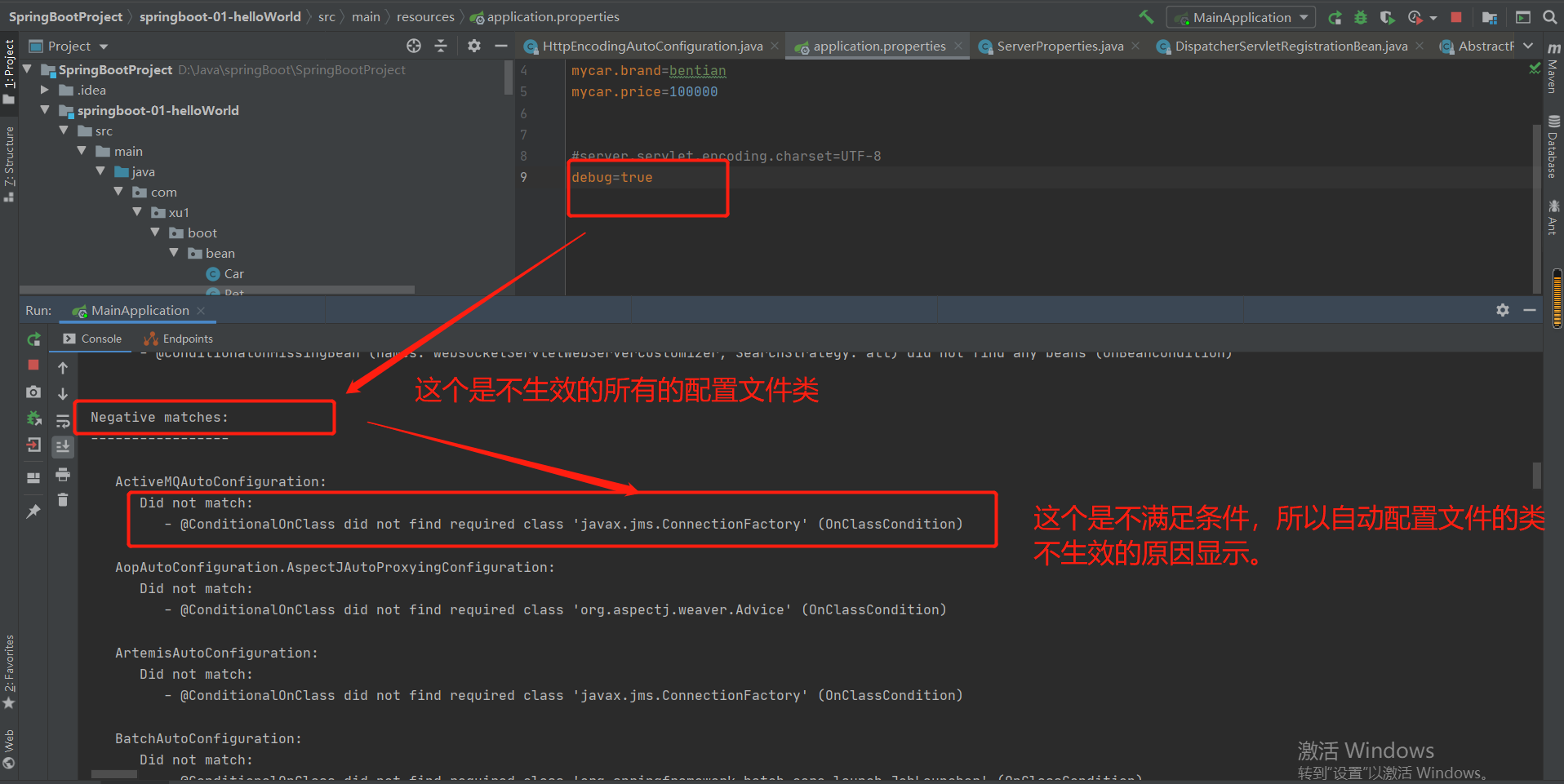Switch to the Endpoints tab
Image resolution: width=1564 pixels, height=784 pixels.
178,339
